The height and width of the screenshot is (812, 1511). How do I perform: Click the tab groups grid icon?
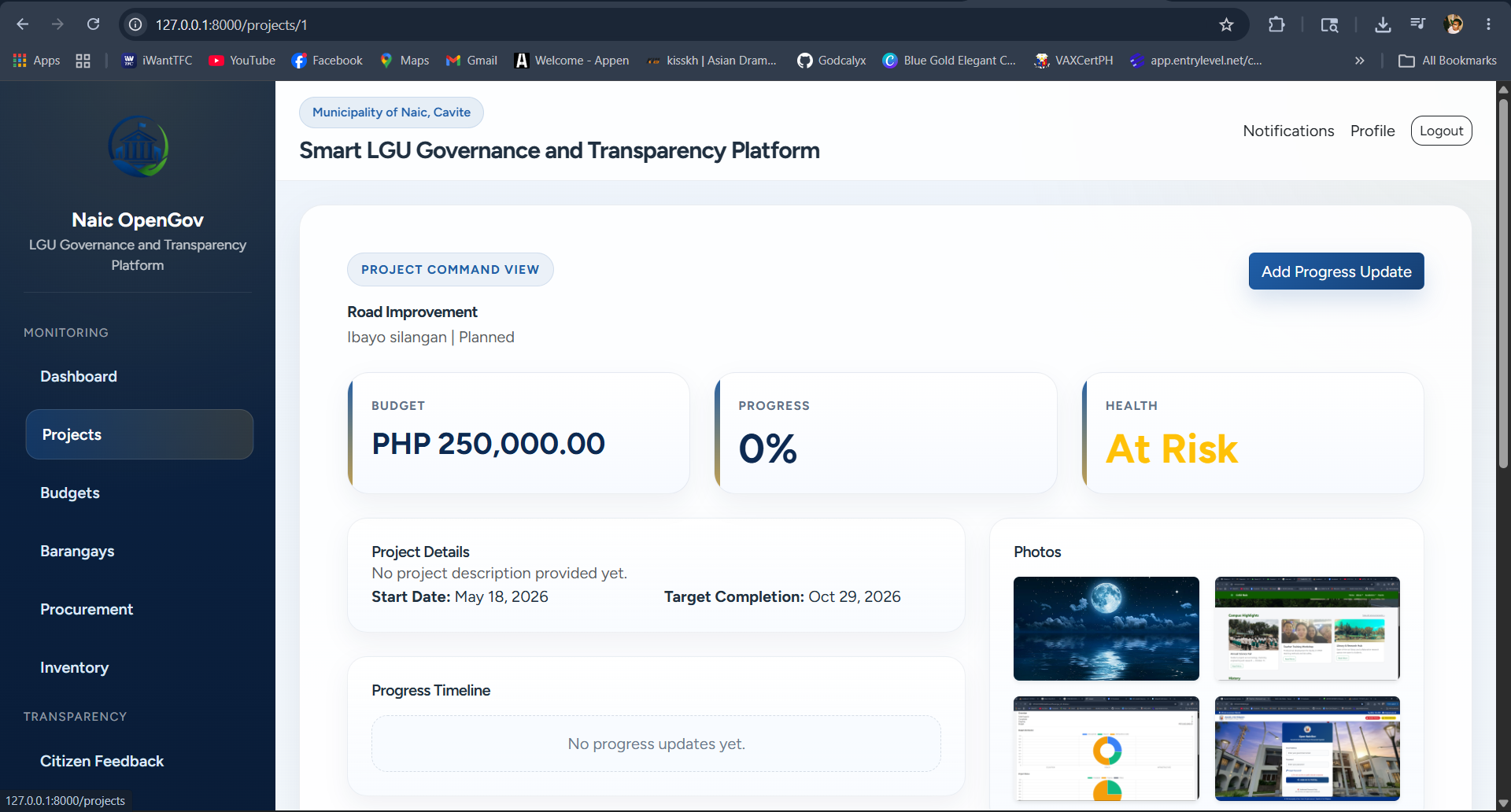pyautogui.click(x=83, y=61)
